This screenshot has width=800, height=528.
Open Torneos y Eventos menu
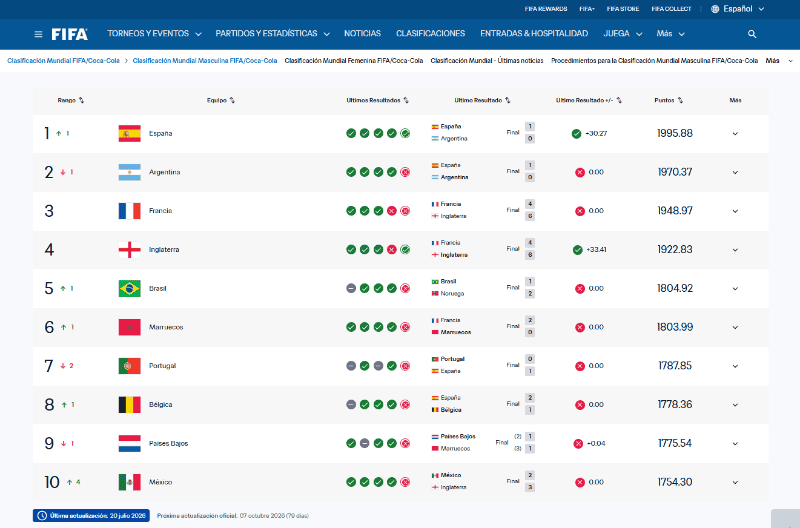[154, 34]
